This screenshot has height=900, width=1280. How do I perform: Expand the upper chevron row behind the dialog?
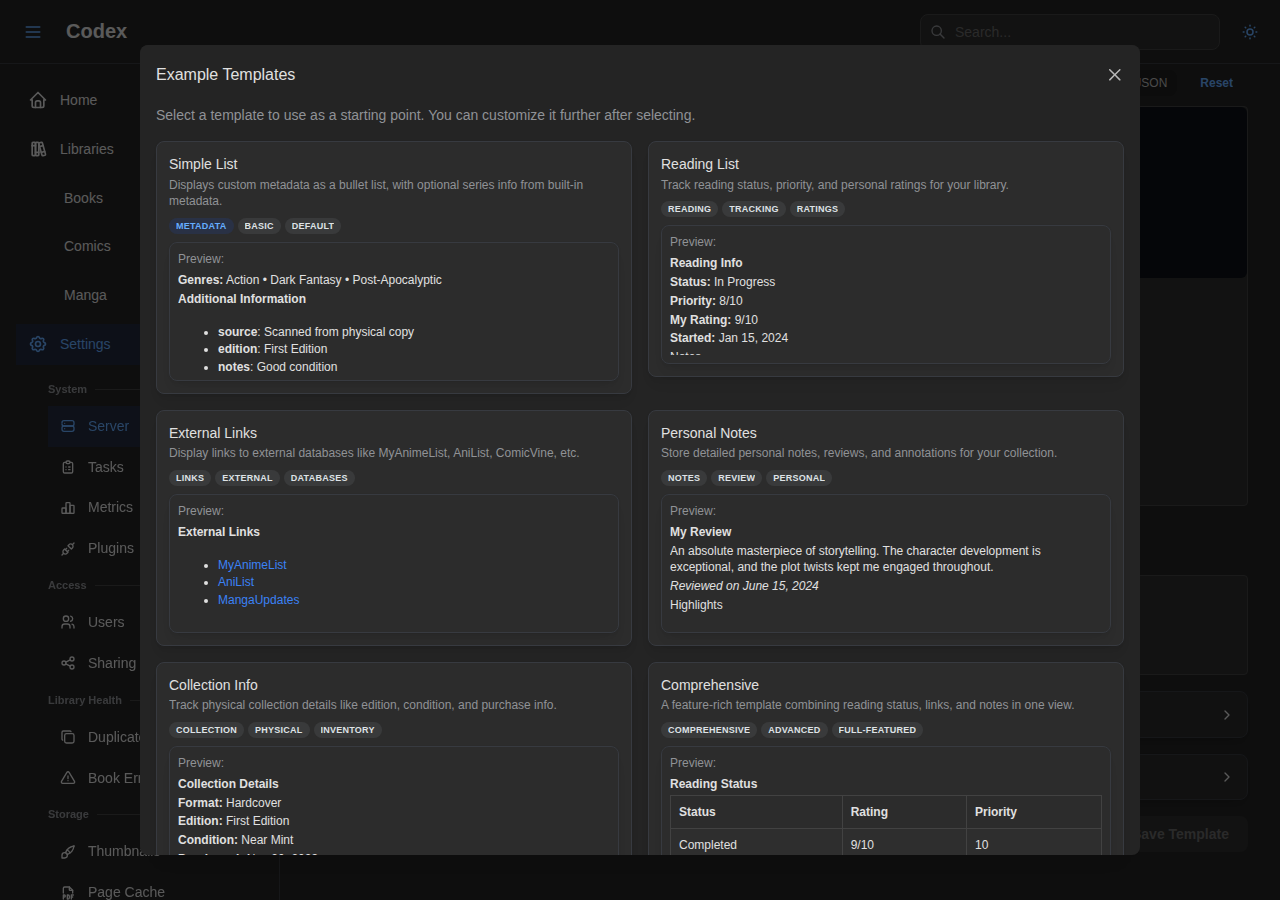(1227, 714)
